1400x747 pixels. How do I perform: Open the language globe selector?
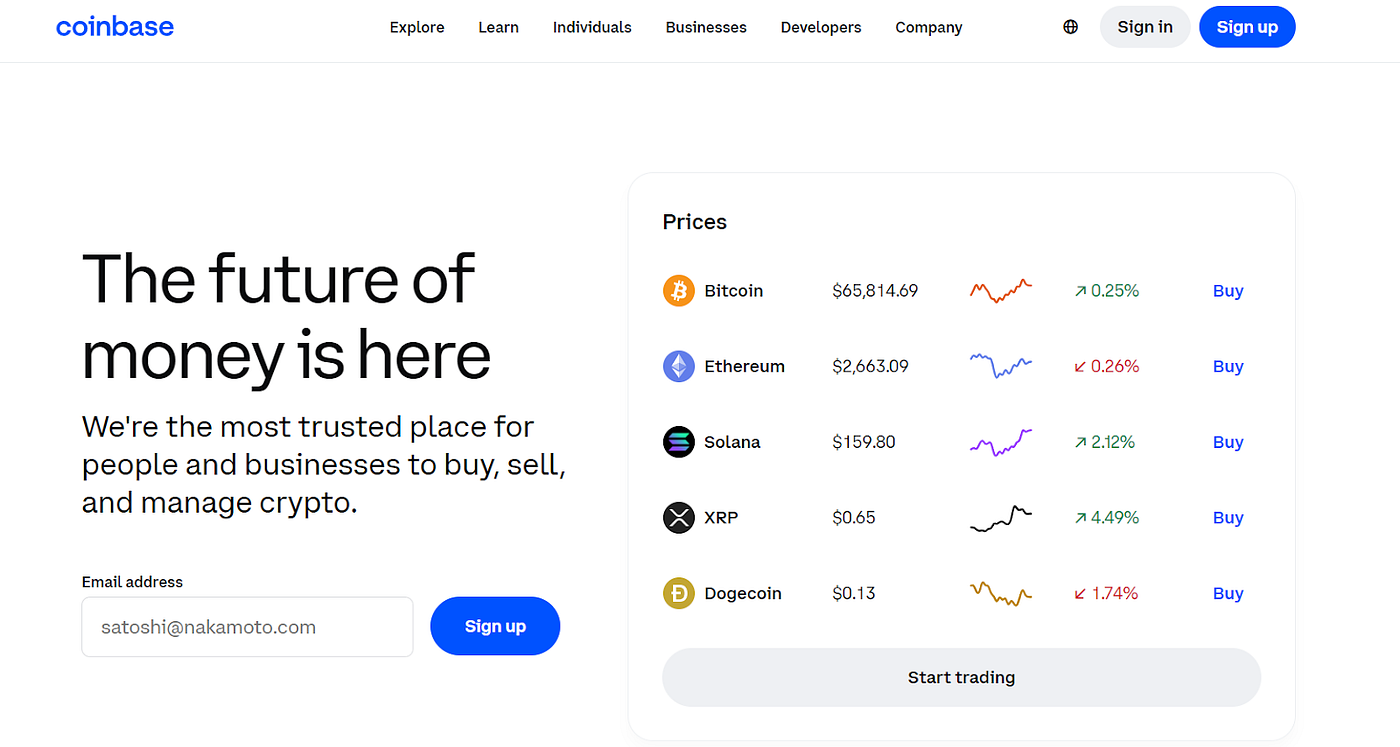click(1070, 26)
